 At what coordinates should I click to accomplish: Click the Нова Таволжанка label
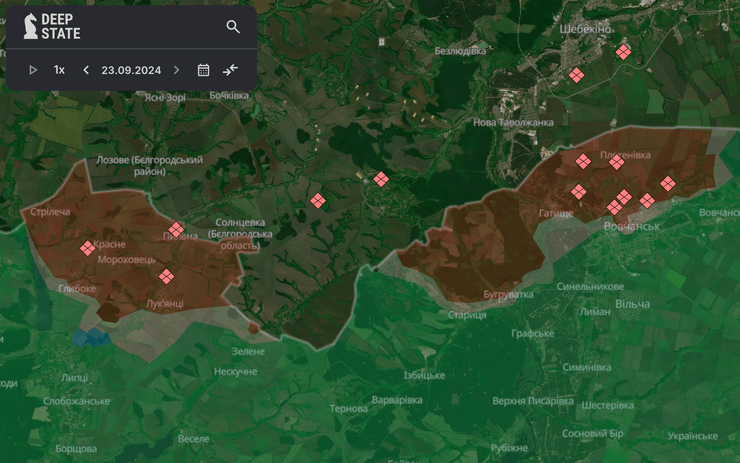(513, 122)
